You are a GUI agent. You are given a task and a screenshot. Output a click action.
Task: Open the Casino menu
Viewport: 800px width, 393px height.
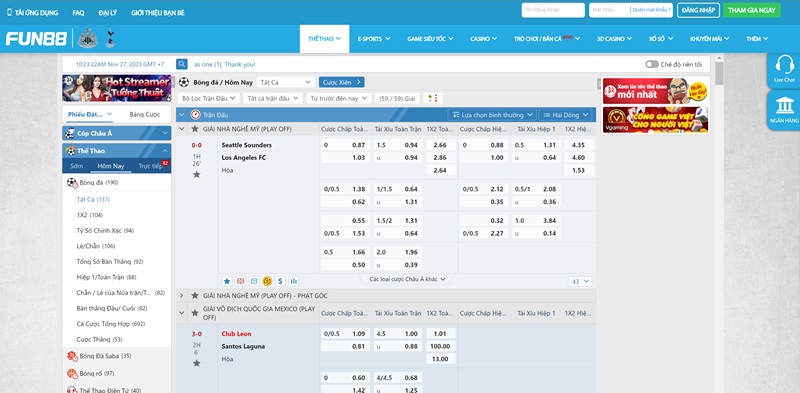[x=484, y=39]
